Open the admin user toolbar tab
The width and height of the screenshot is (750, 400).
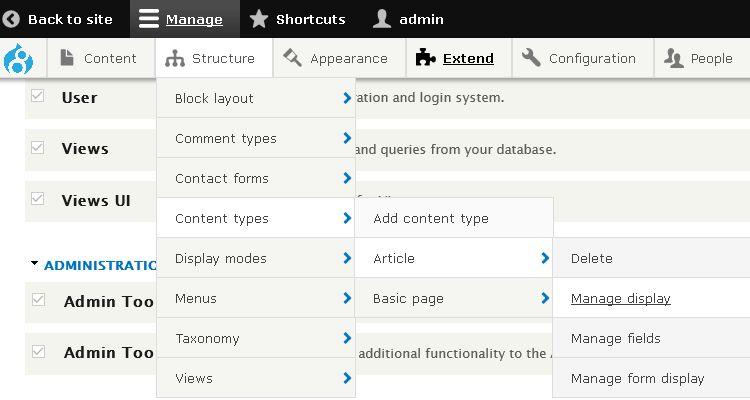[408, 19]
